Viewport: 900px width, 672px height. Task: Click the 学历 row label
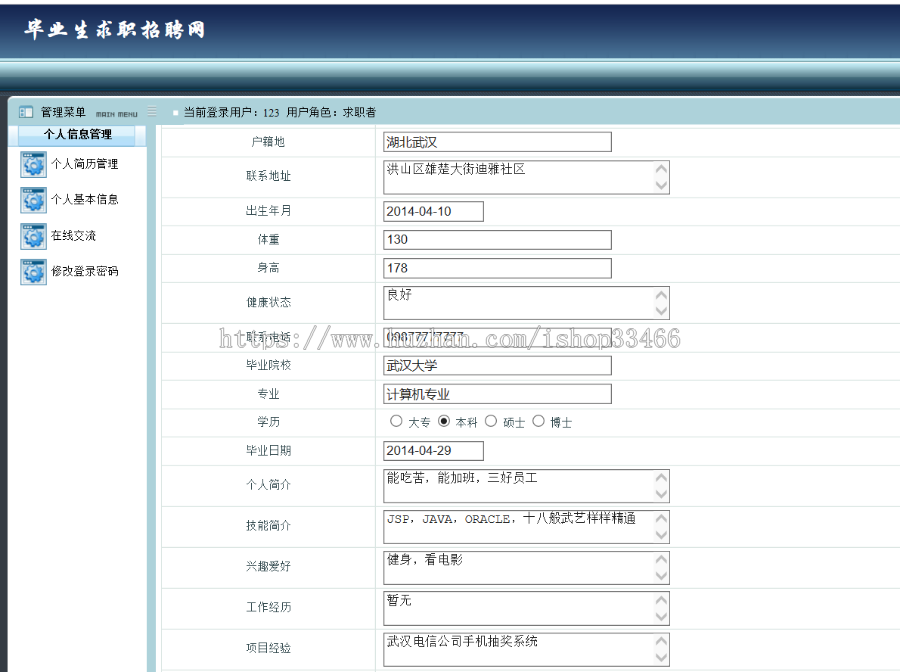268,422
